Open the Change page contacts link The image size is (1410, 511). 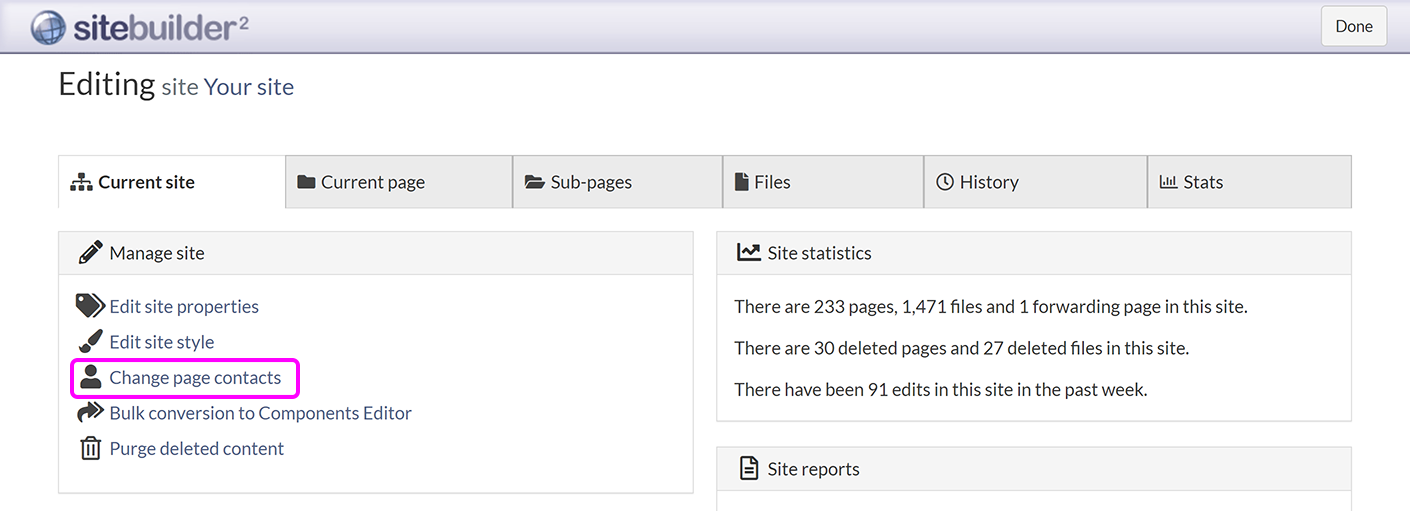(195, 378)
